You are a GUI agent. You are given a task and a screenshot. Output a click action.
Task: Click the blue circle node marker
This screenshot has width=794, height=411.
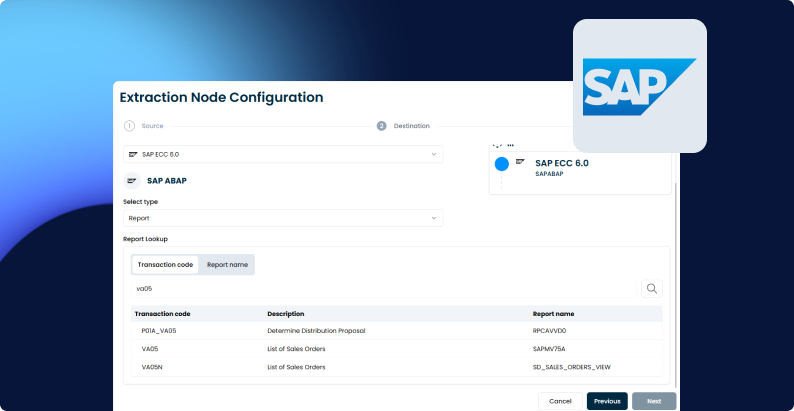coord(501,164)
